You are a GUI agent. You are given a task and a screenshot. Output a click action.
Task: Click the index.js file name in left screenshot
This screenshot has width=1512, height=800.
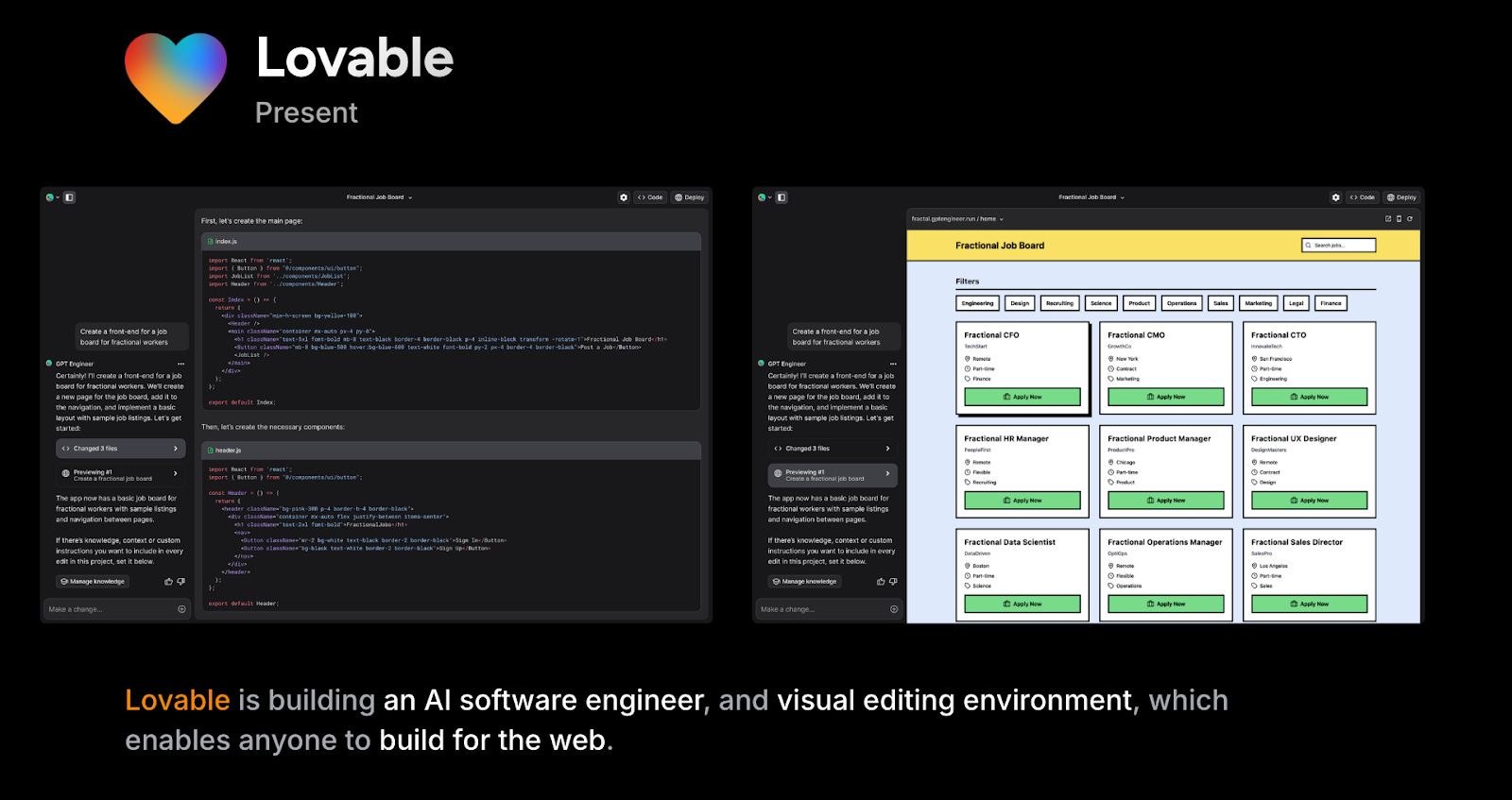226,242
